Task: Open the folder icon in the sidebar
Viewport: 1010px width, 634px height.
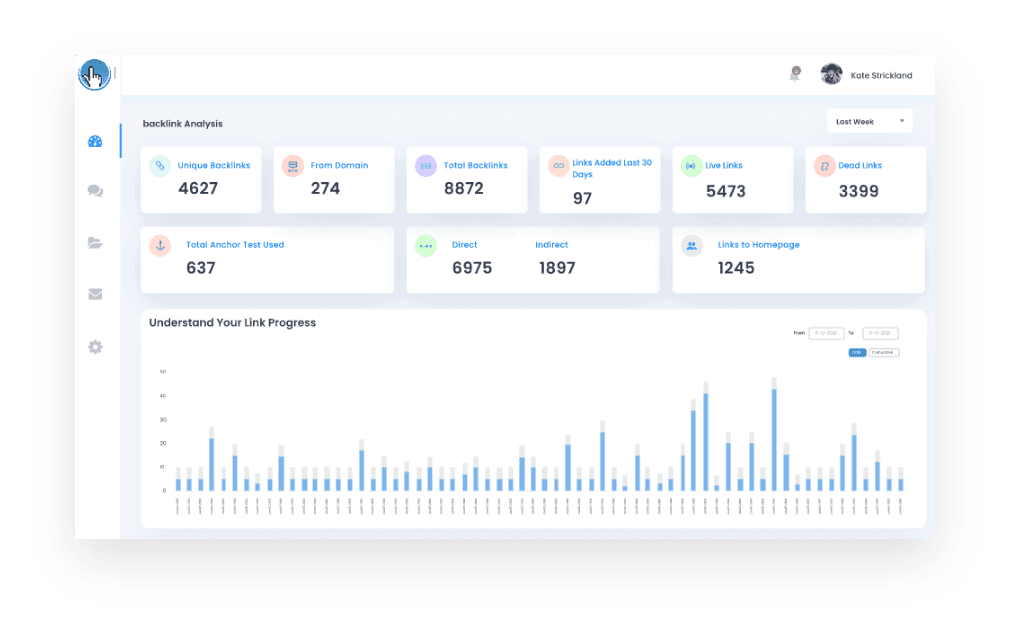Action: tap(95, 242)
